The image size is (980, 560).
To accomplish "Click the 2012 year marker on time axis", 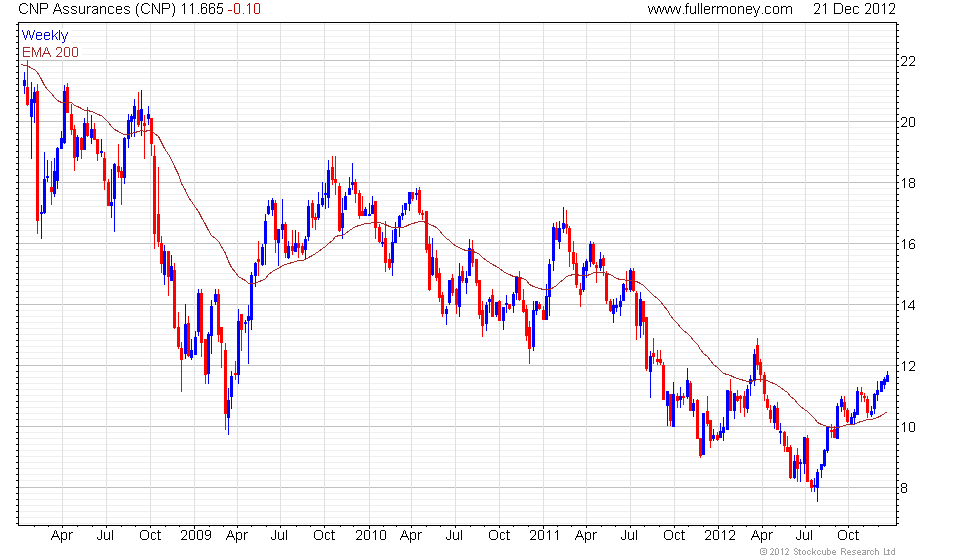I will (719, 536).
